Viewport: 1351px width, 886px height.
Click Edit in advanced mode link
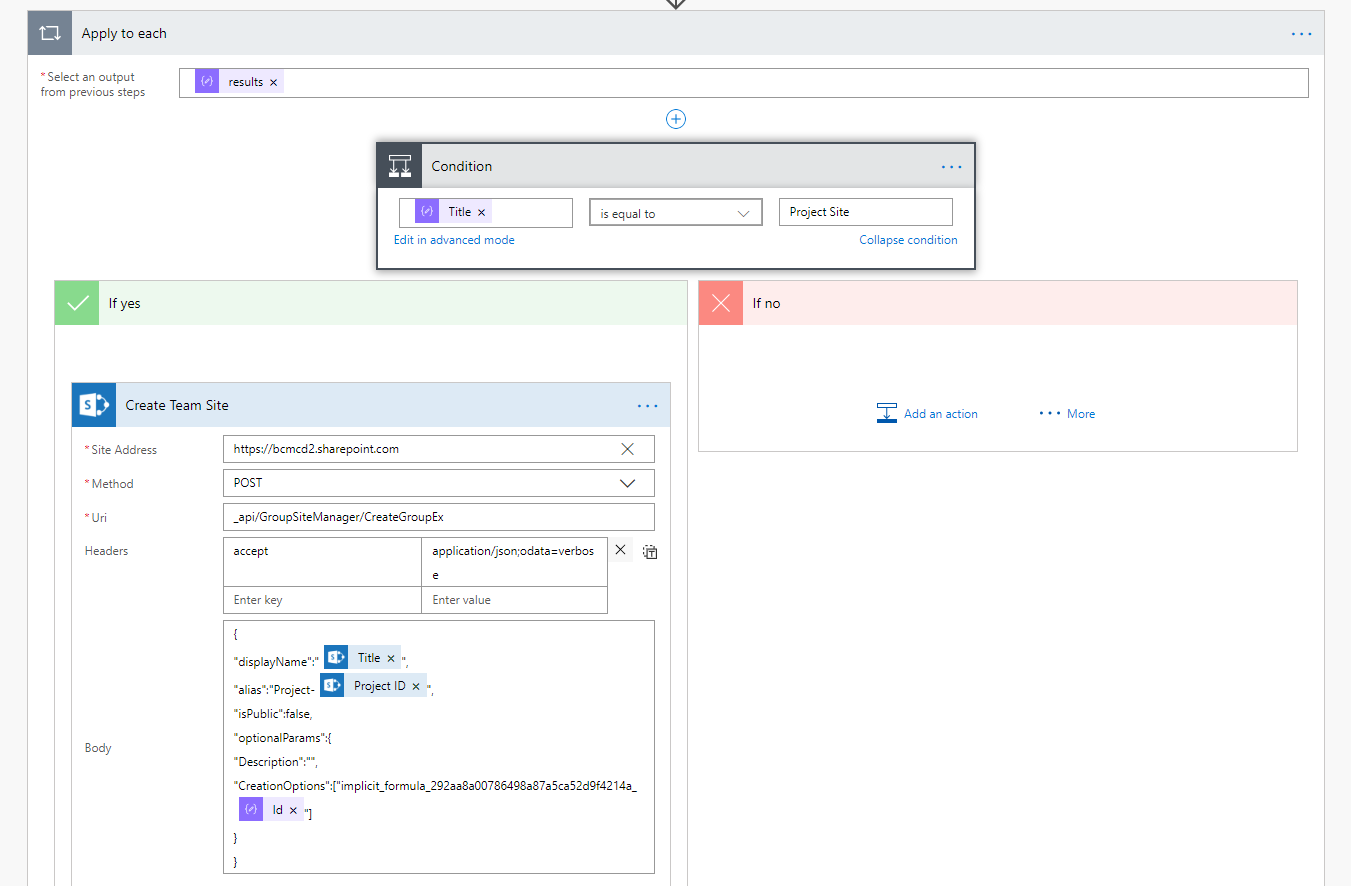(x=454, y=240)
